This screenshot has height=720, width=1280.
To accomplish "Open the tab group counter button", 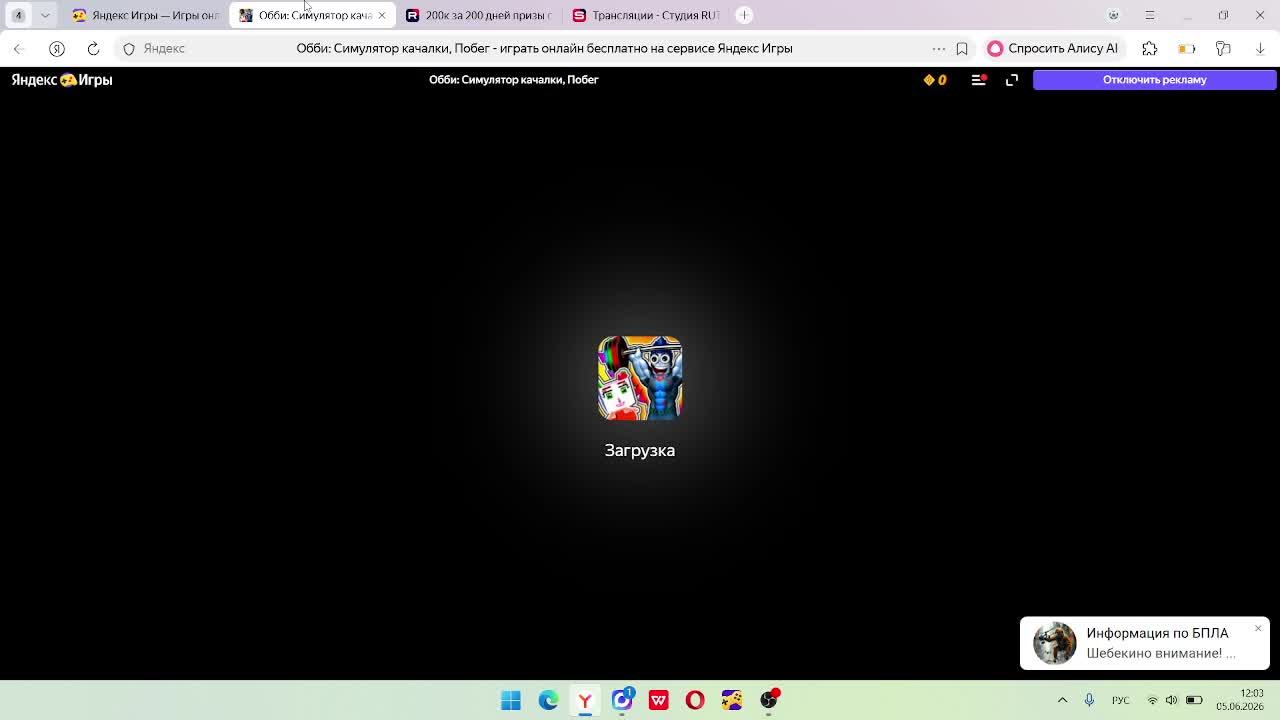I will pyautogui.click(x=18, y=15).
